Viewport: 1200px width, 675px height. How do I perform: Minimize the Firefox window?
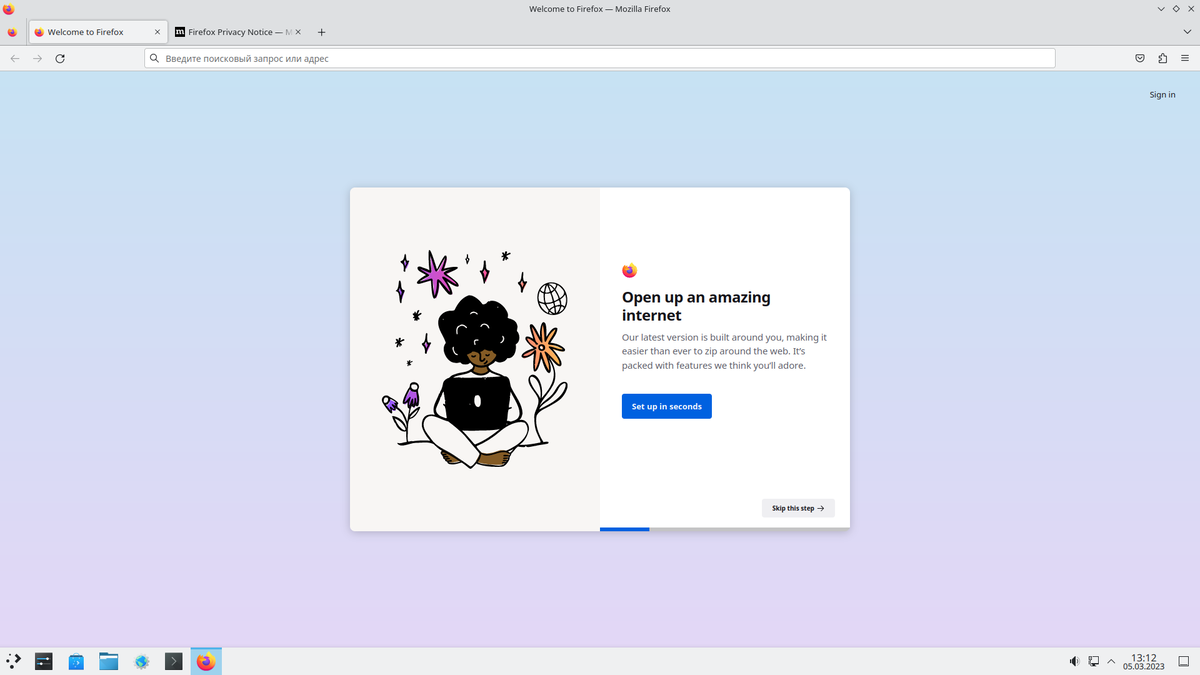coord(1160,9)
